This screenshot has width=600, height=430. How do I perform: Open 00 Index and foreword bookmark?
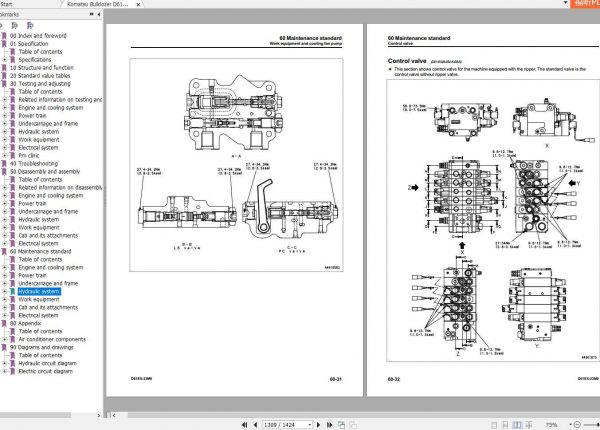(x=38, y=36)
